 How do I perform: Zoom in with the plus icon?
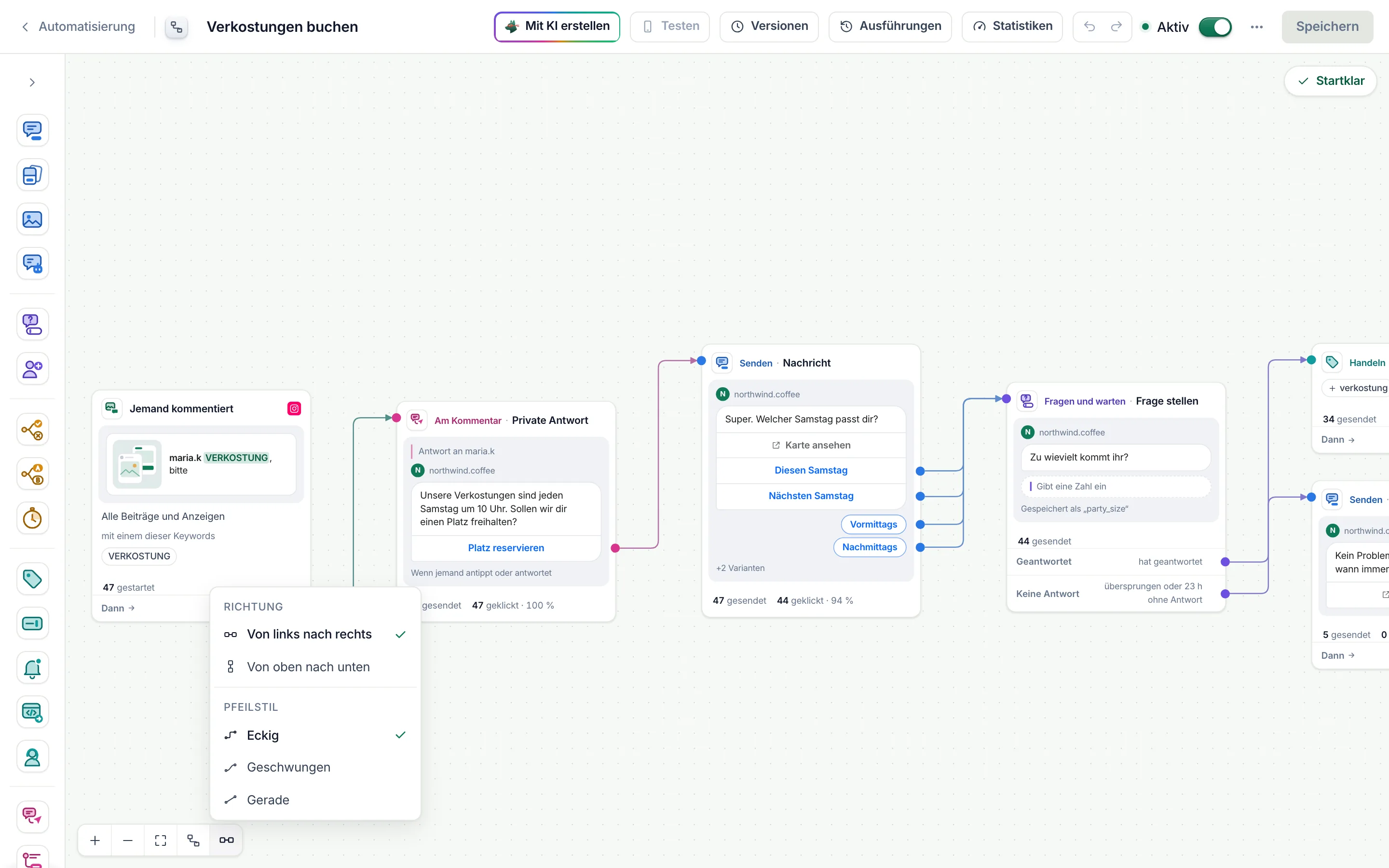coord(95,841)
